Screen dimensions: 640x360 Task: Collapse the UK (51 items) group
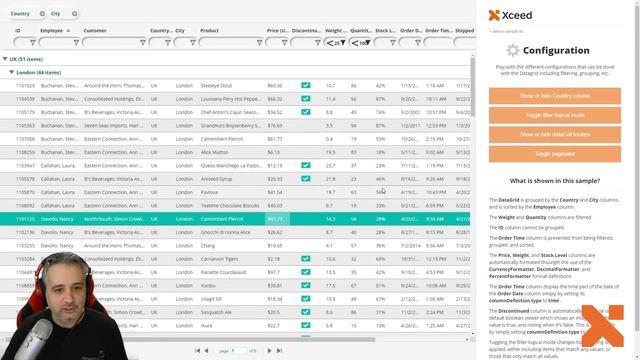(x=5, y=59)
